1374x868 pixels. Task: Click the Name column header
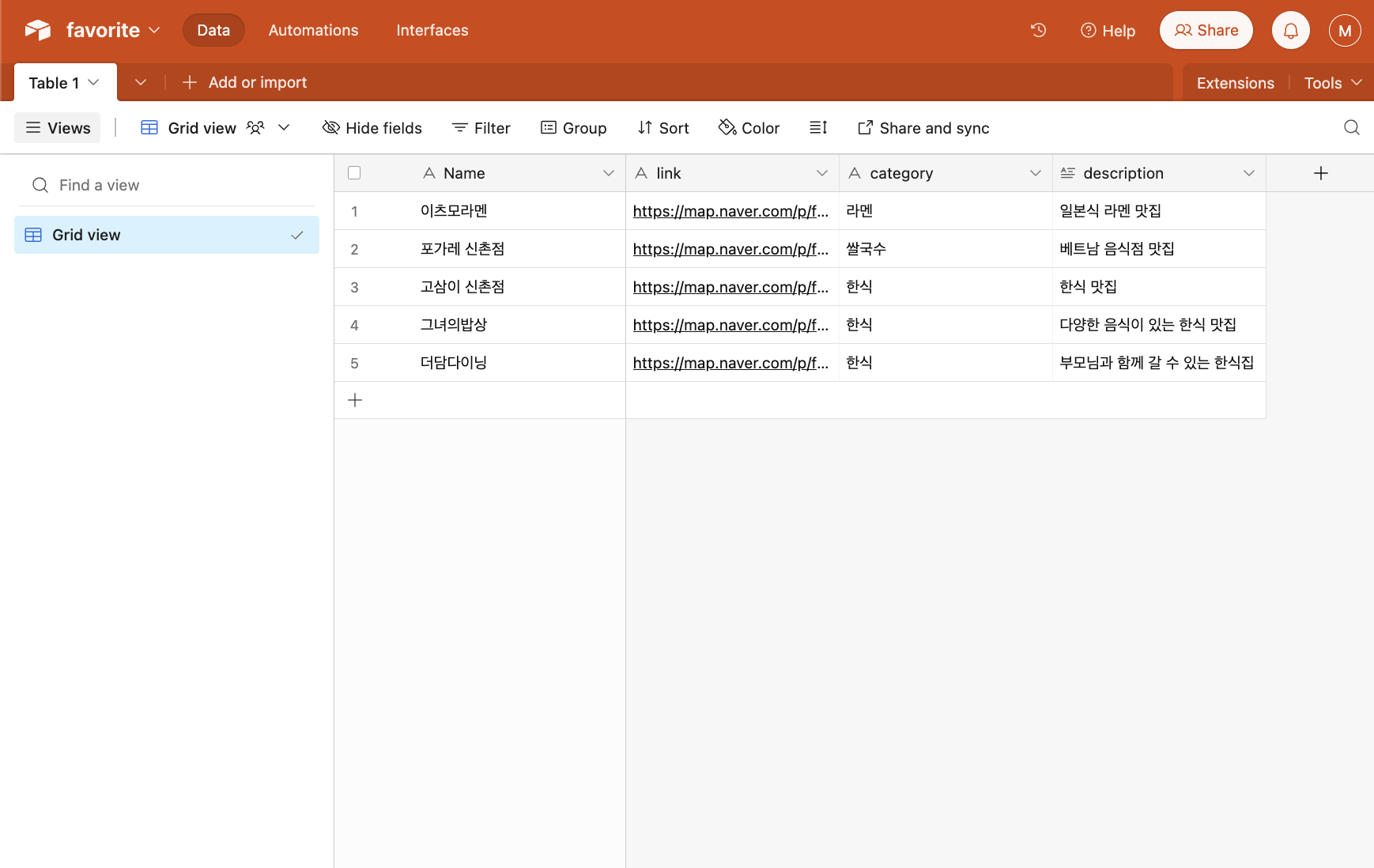519,173
